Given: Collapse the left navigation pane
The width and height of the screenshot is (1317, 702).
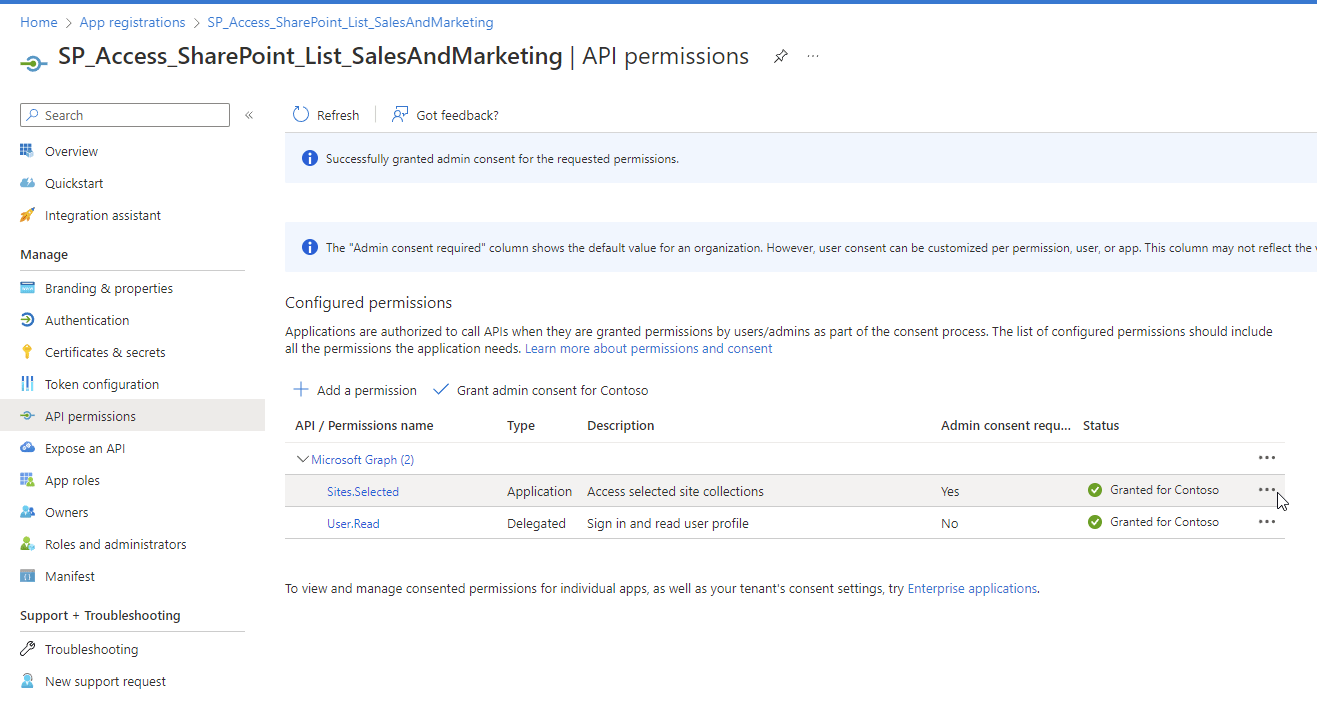Looking at the screenshot, I should tap(249, 114).
